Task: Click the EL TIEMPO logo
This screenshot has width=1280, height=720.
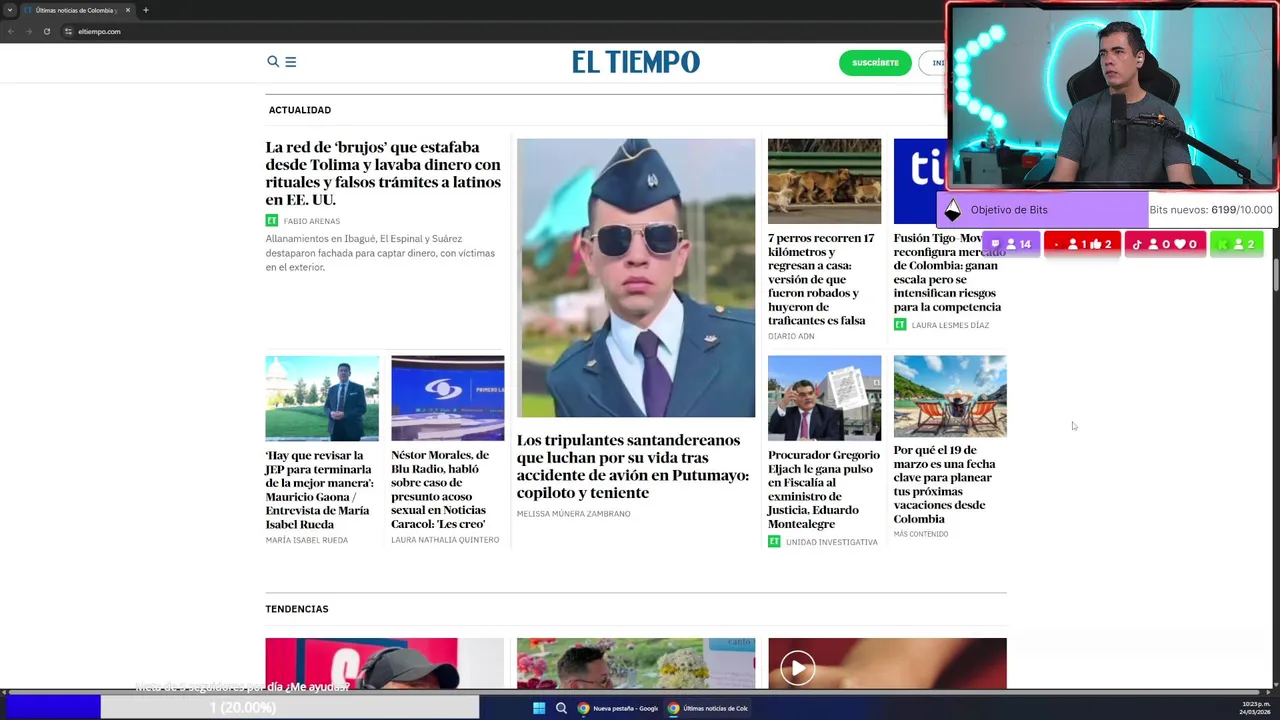Action: (636, 62)
